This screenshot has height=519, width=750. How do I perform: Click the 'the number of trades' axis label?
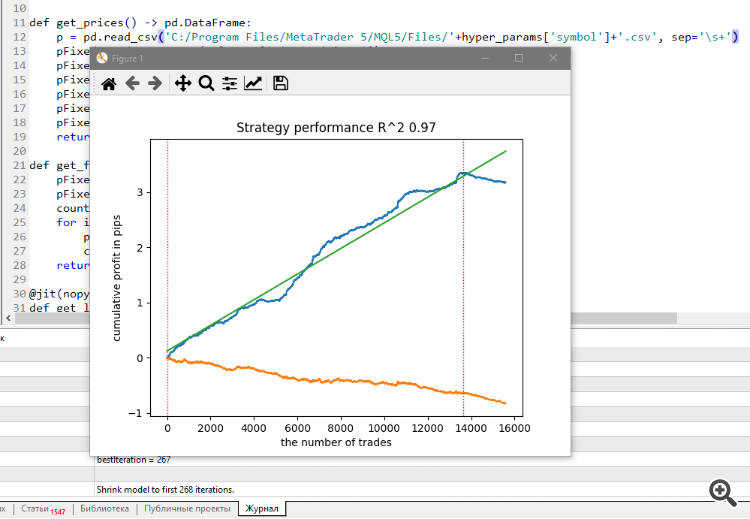[336, 442]
